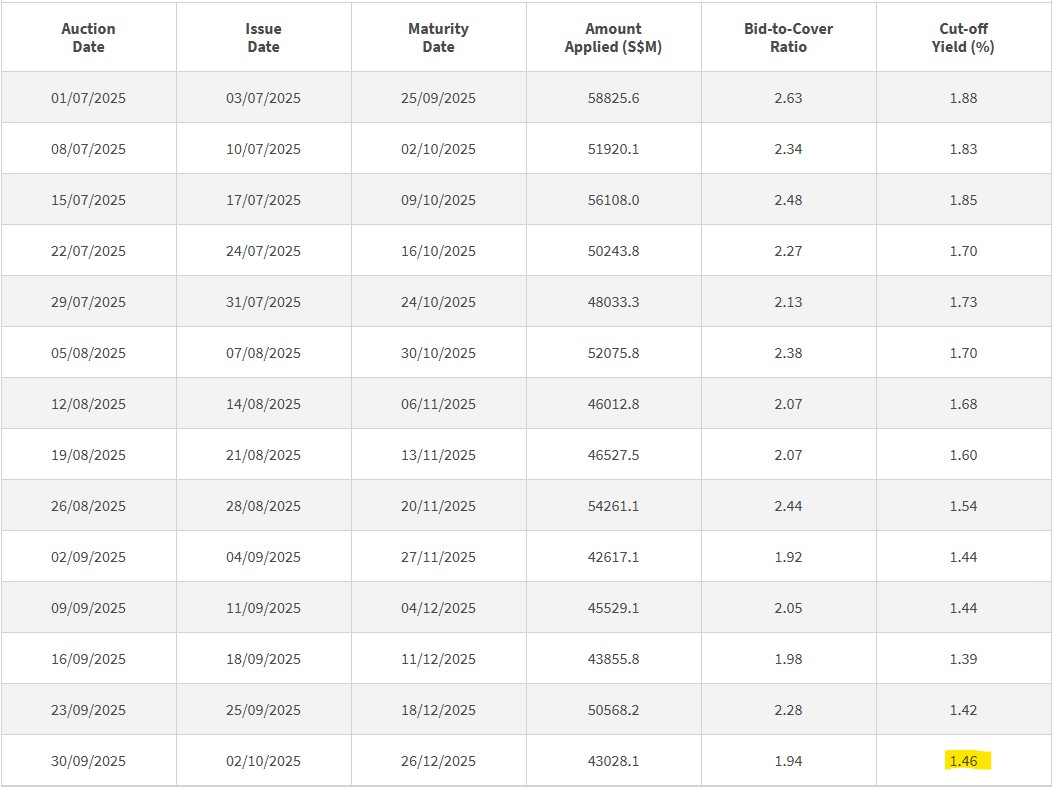Select cut-off yield 1.88

963,98
